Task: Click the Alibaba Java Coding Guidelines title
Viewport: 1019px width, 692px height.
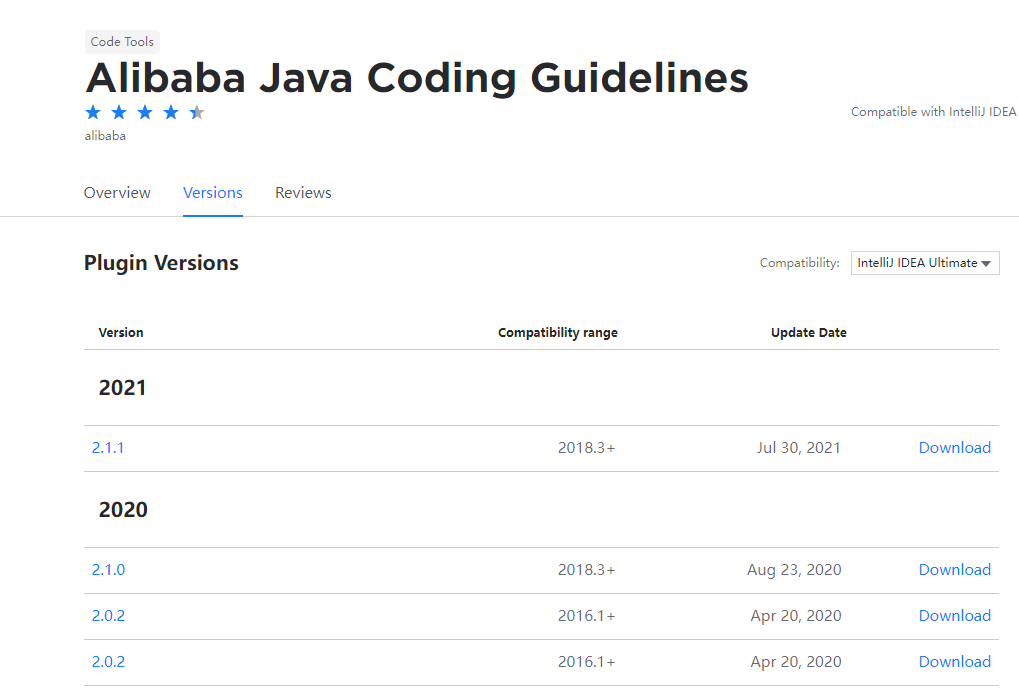Action: point(416,78)
